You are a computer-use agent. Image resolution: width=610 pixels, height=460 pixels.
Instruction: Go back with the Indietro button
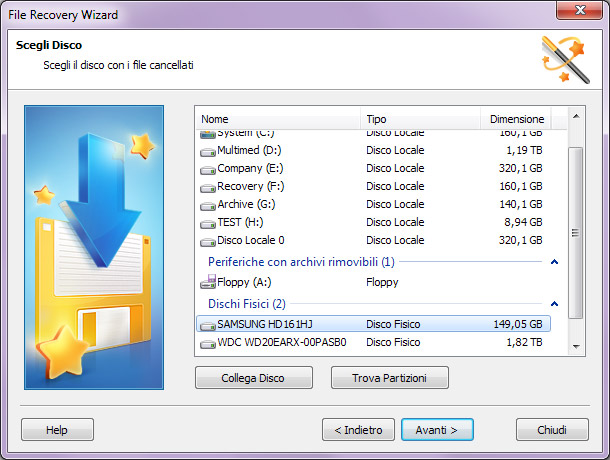[358, 430]
